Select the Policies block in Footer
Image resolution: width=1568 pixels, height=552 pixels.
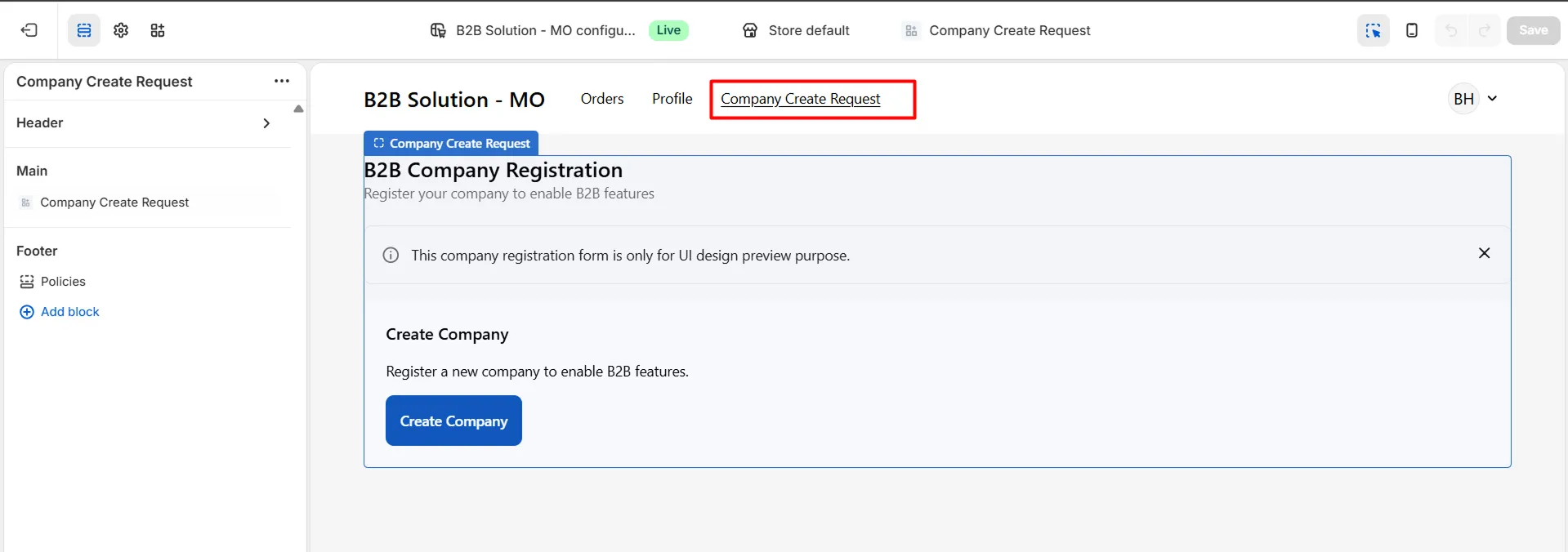63,282
